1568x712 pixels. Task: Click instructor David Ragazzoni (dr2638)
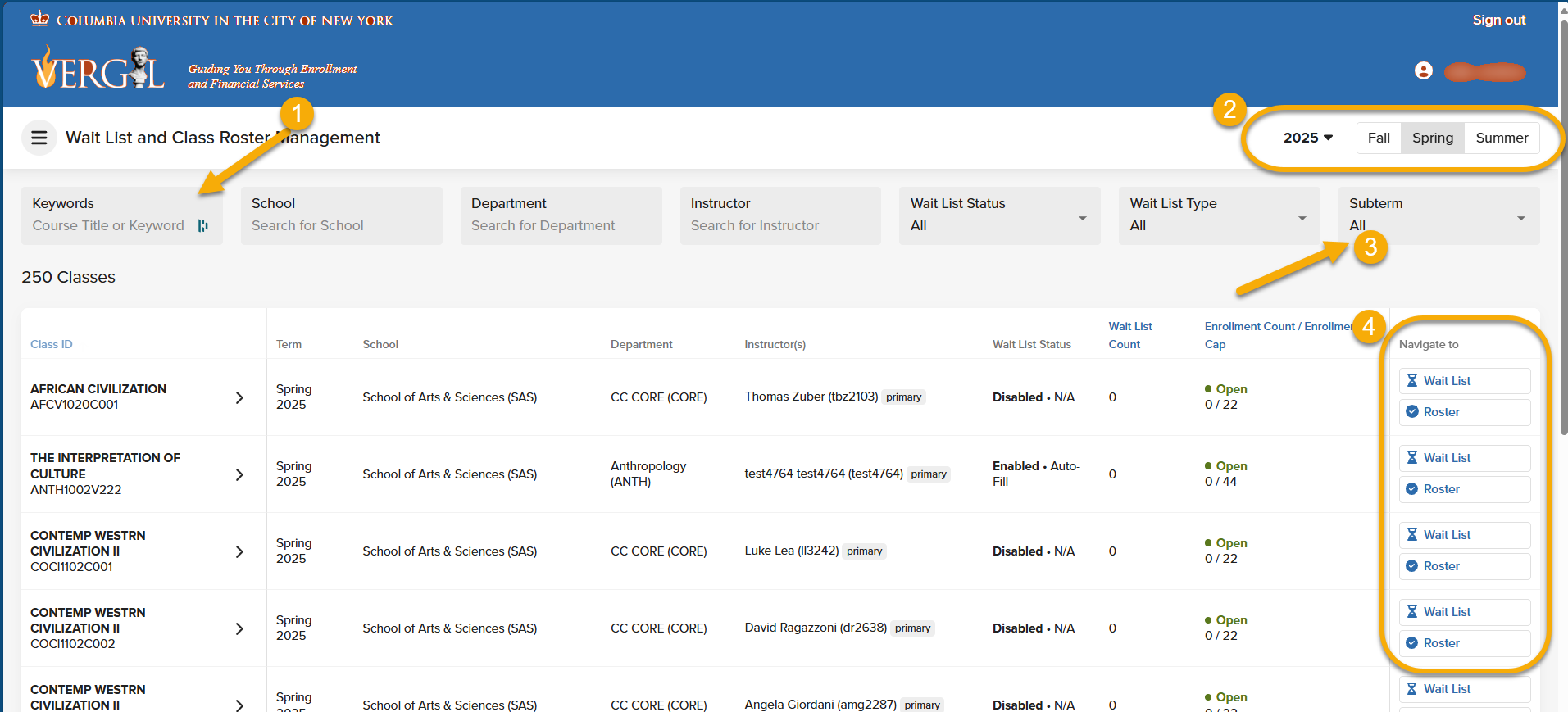coord(816,628)
